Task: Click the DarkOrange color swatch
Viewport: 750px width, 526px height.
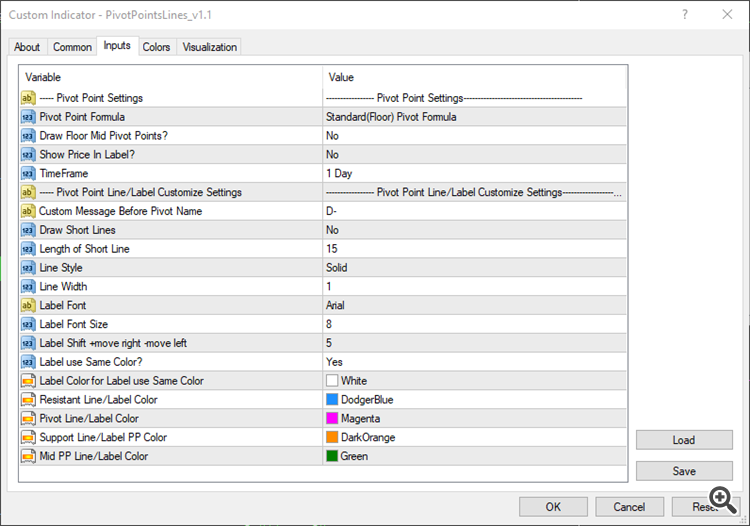Action: (332, 437)
